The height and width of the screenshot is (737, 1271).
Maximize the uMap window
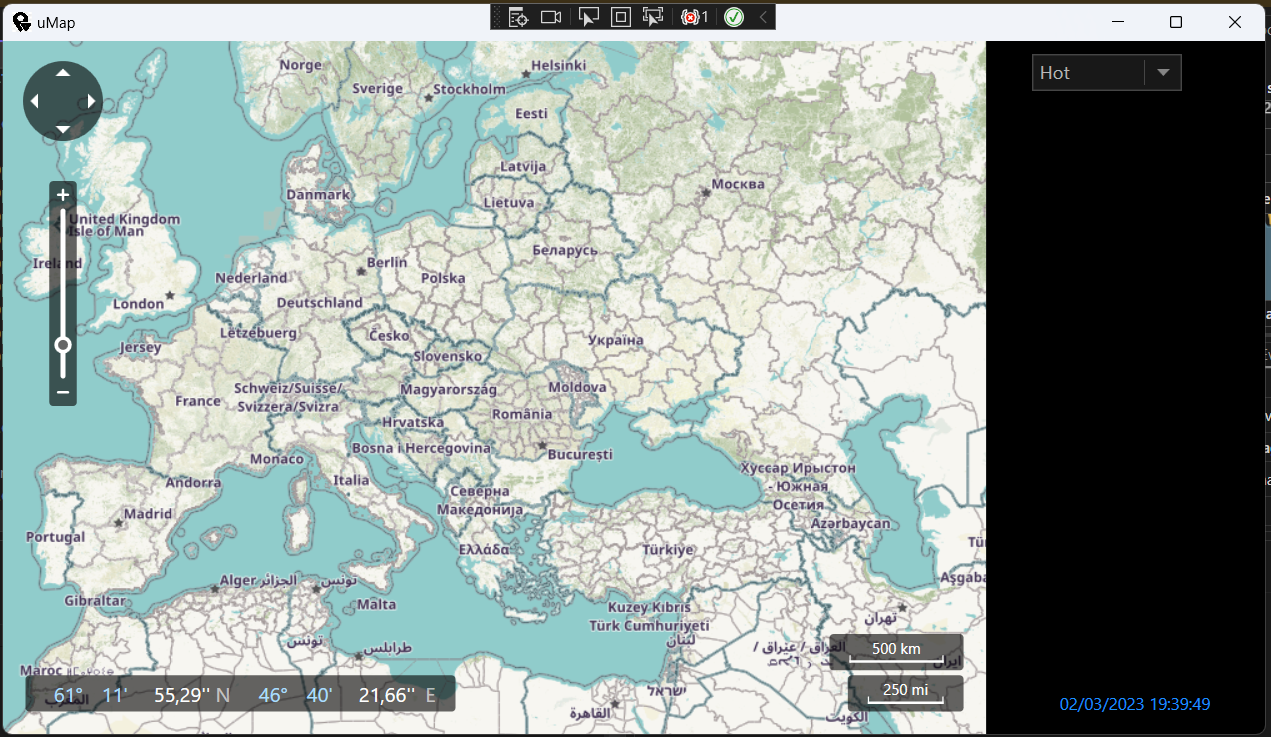pyautogui.click(x=1176, y=22)
